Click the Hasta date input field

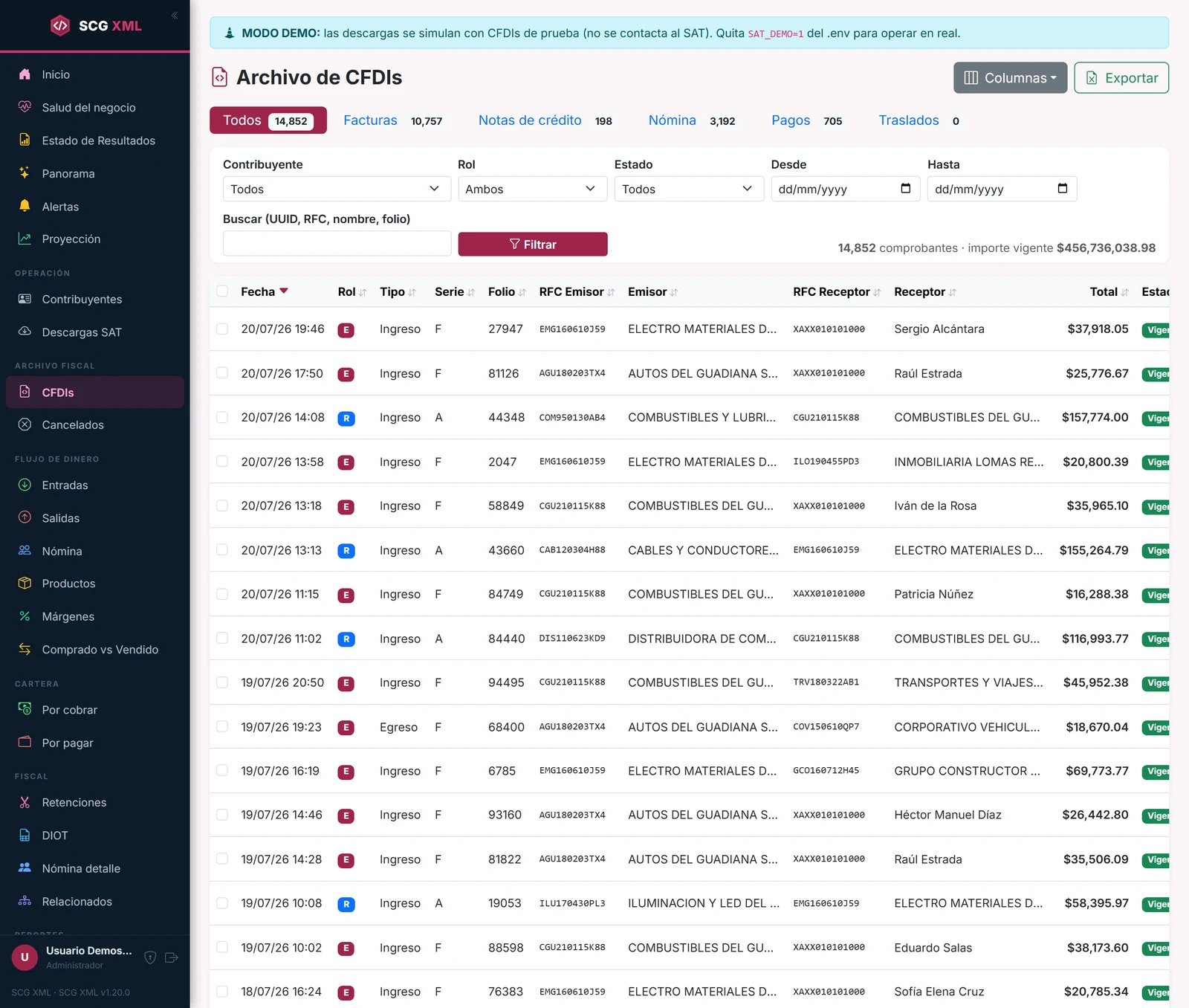pos(1002,189)
